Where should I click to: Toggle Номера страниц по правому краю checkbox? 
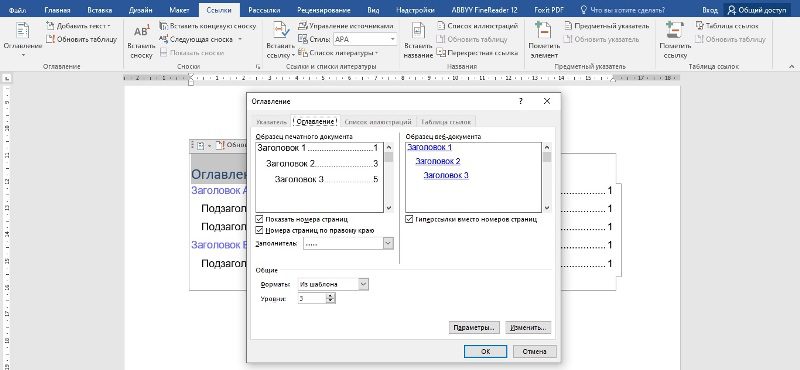[259, 230]
